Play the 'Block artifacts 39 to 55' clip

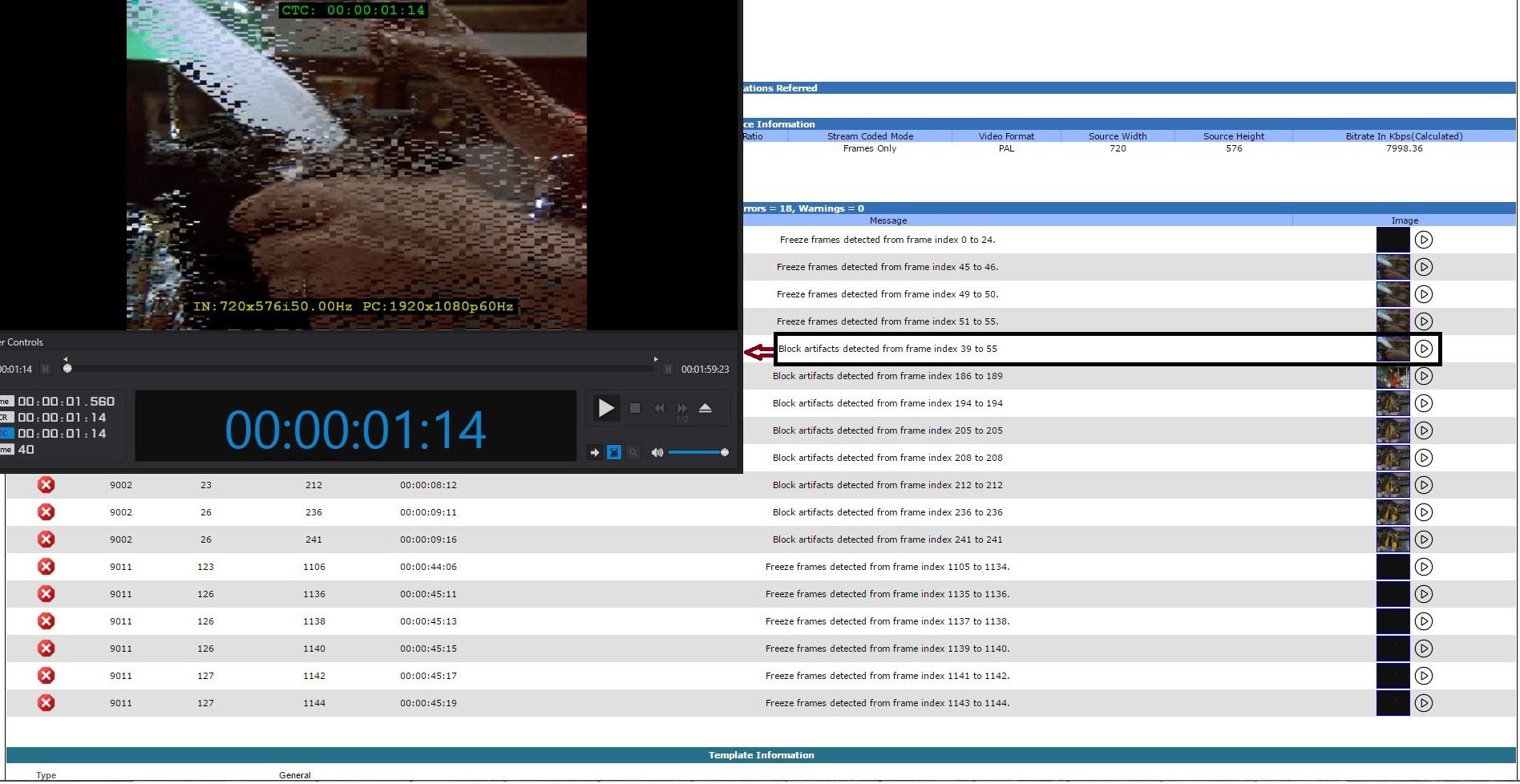[1424, 349]
